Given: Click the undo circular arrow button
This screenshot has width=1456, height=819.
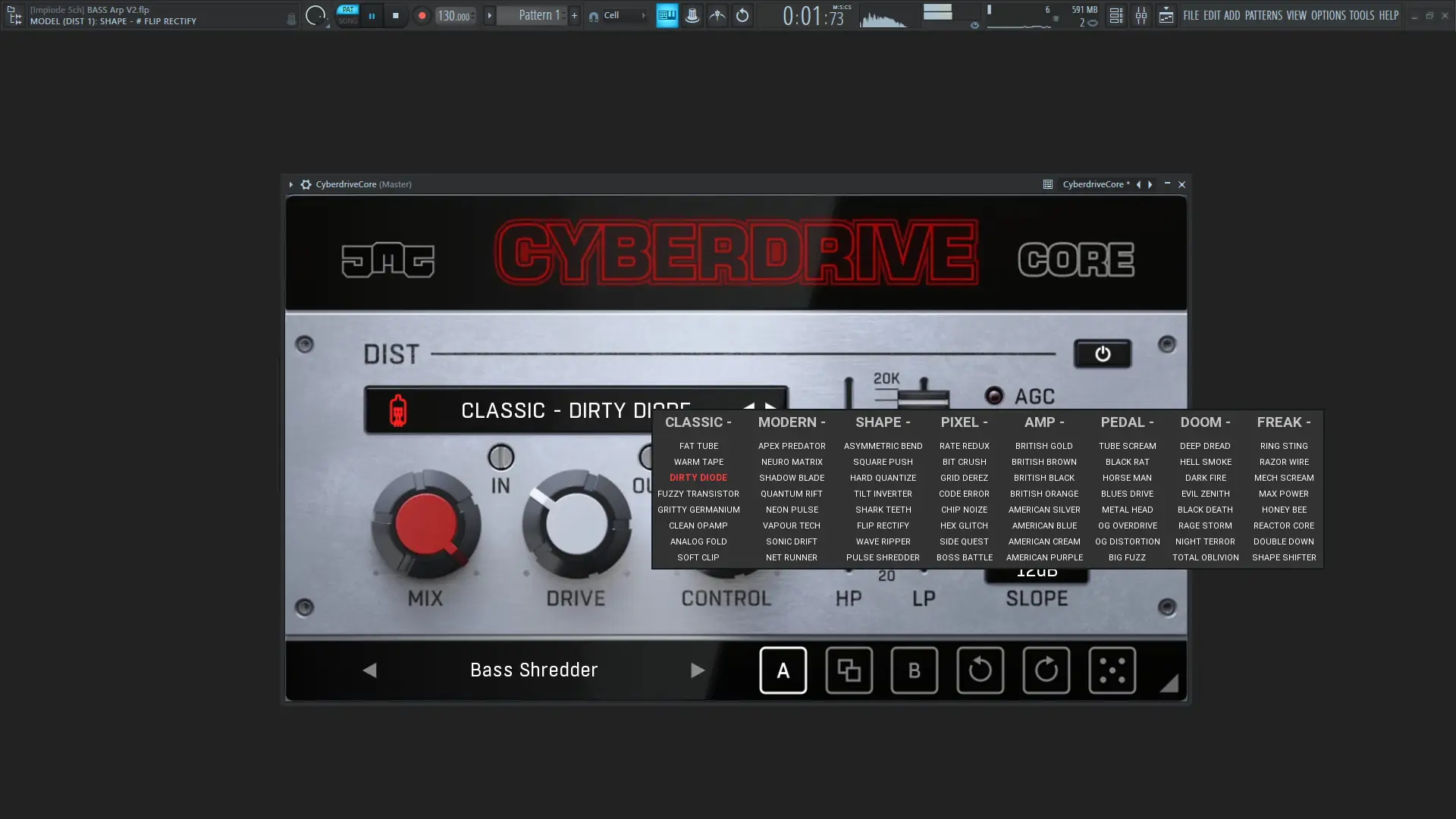Looking at the screenshot, I should pos(980,670).
